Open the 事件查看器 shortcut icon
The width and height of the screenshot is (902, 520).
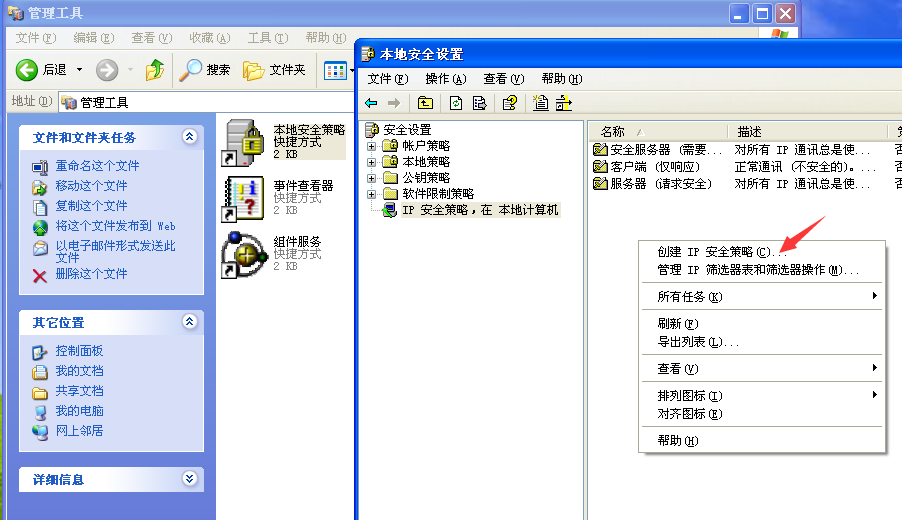241,198
